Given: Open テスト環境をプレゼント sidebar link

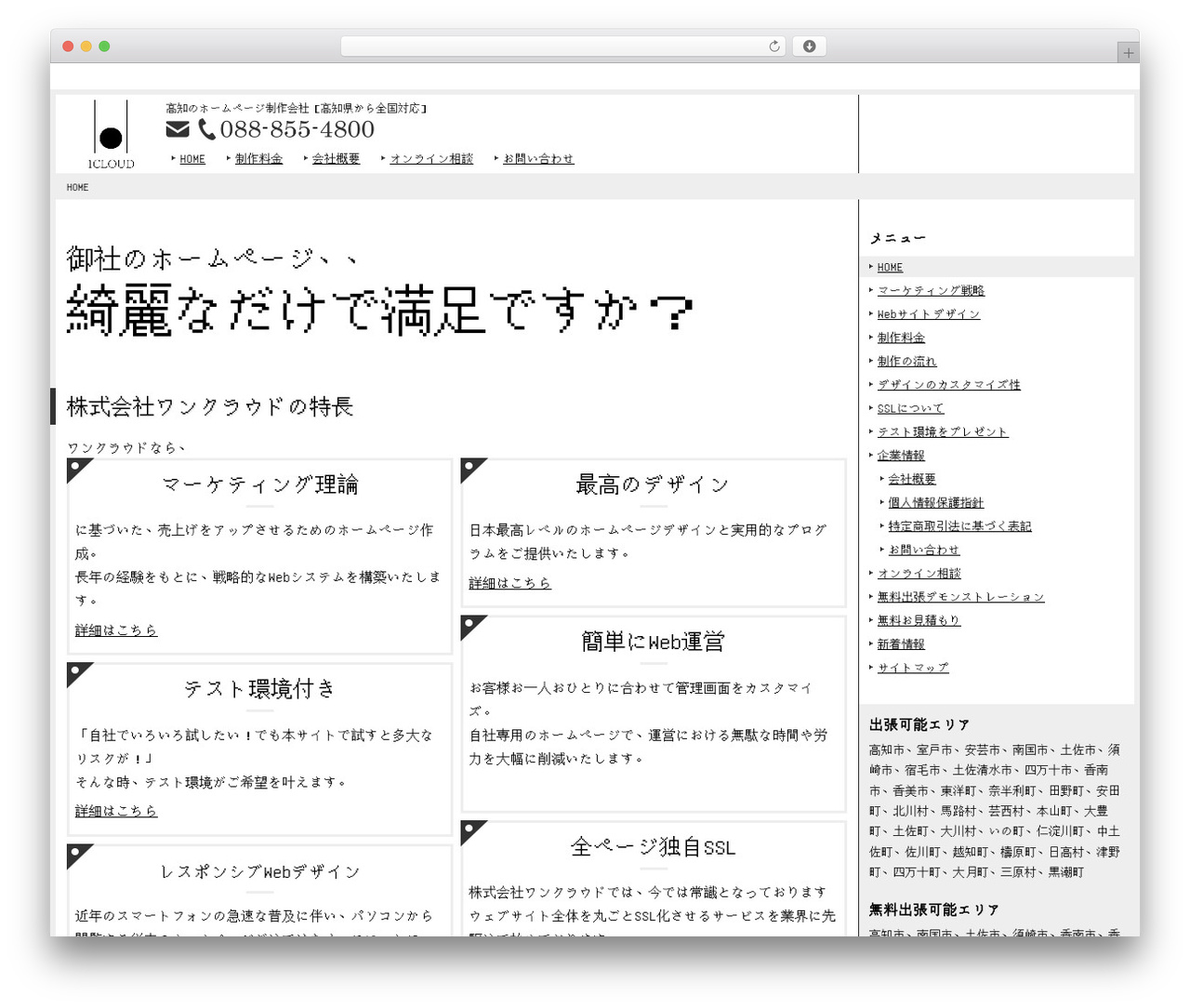Looking at the screenshot, I should click(943, 431).
